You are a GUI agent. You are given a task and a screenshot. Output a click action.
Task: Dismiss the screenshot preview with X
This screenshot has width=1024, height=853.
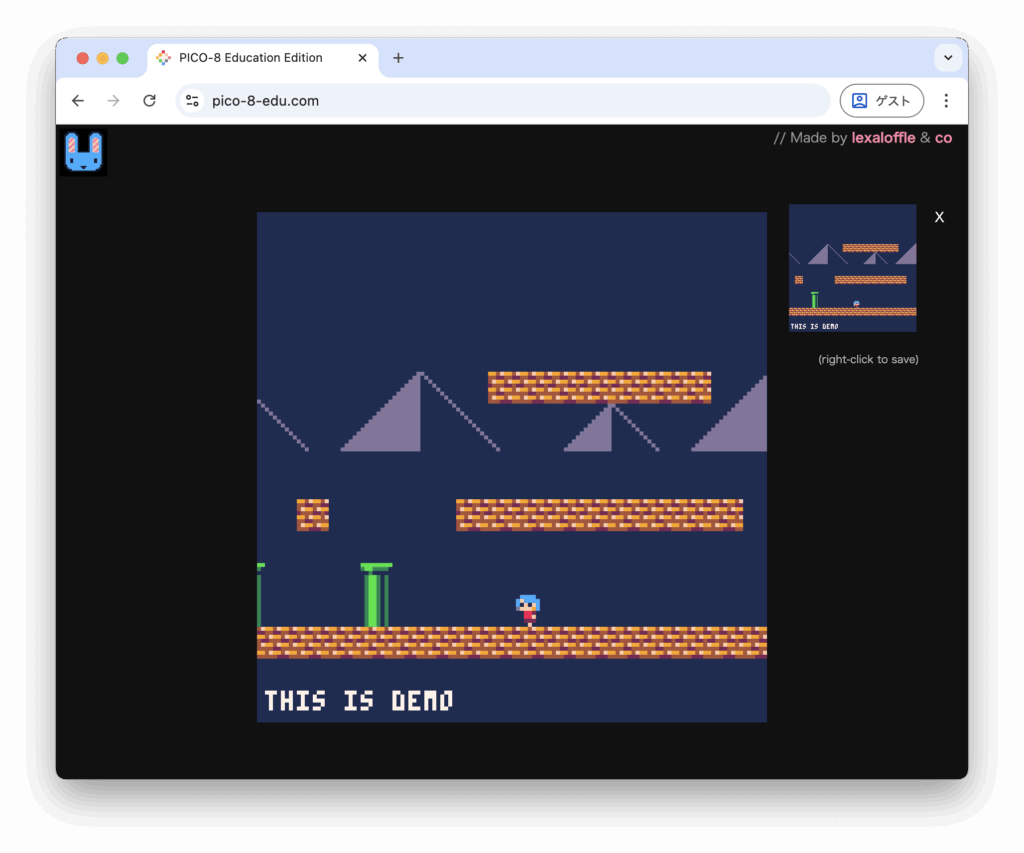[939, 217]
